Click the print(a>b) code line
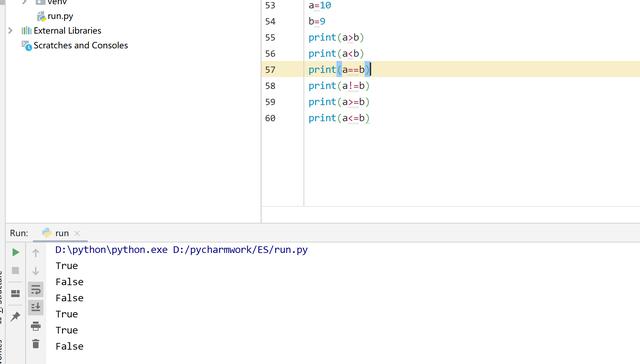 point(336,38)
